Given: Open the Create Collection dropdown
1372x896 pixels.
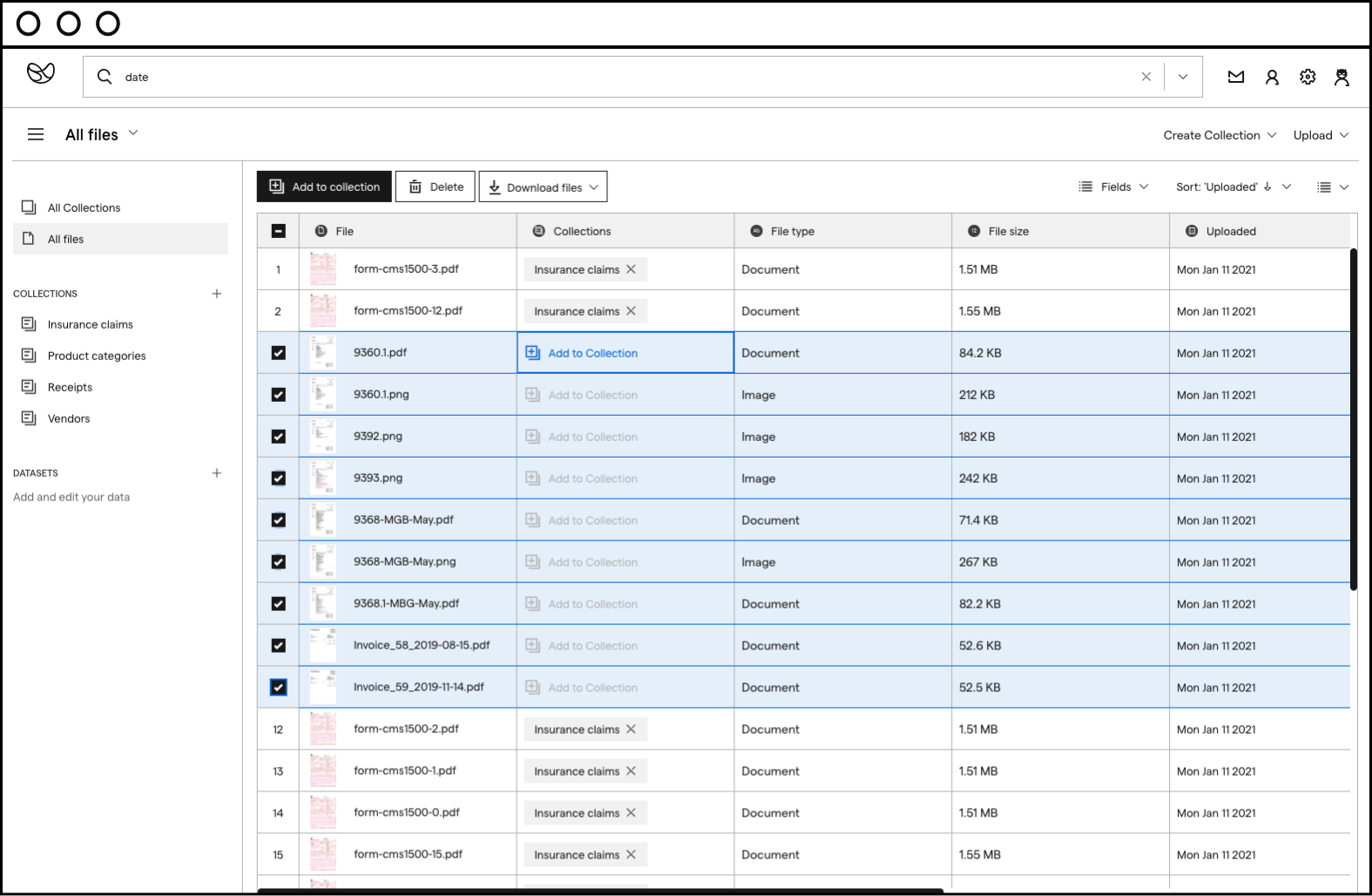Looking at the screenshot, I should [x=1219, y=135].
